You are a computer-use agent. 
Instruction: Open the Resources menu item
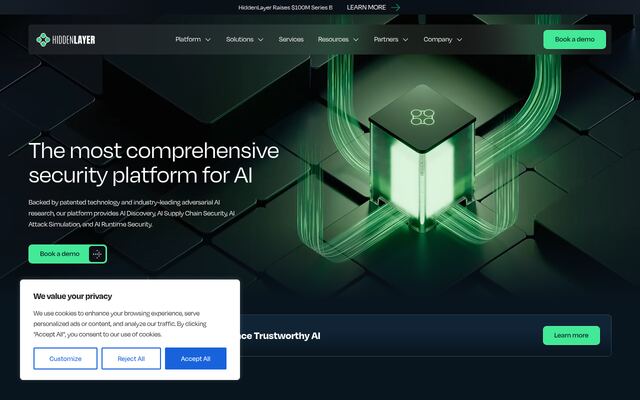point(333,39)
